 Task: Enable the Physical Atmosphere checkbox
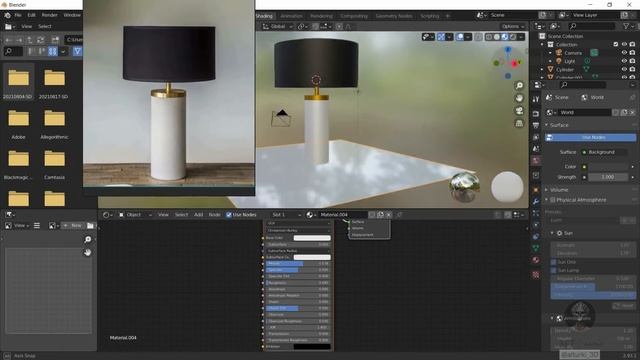pyautogui.click(x=553, y=200)
